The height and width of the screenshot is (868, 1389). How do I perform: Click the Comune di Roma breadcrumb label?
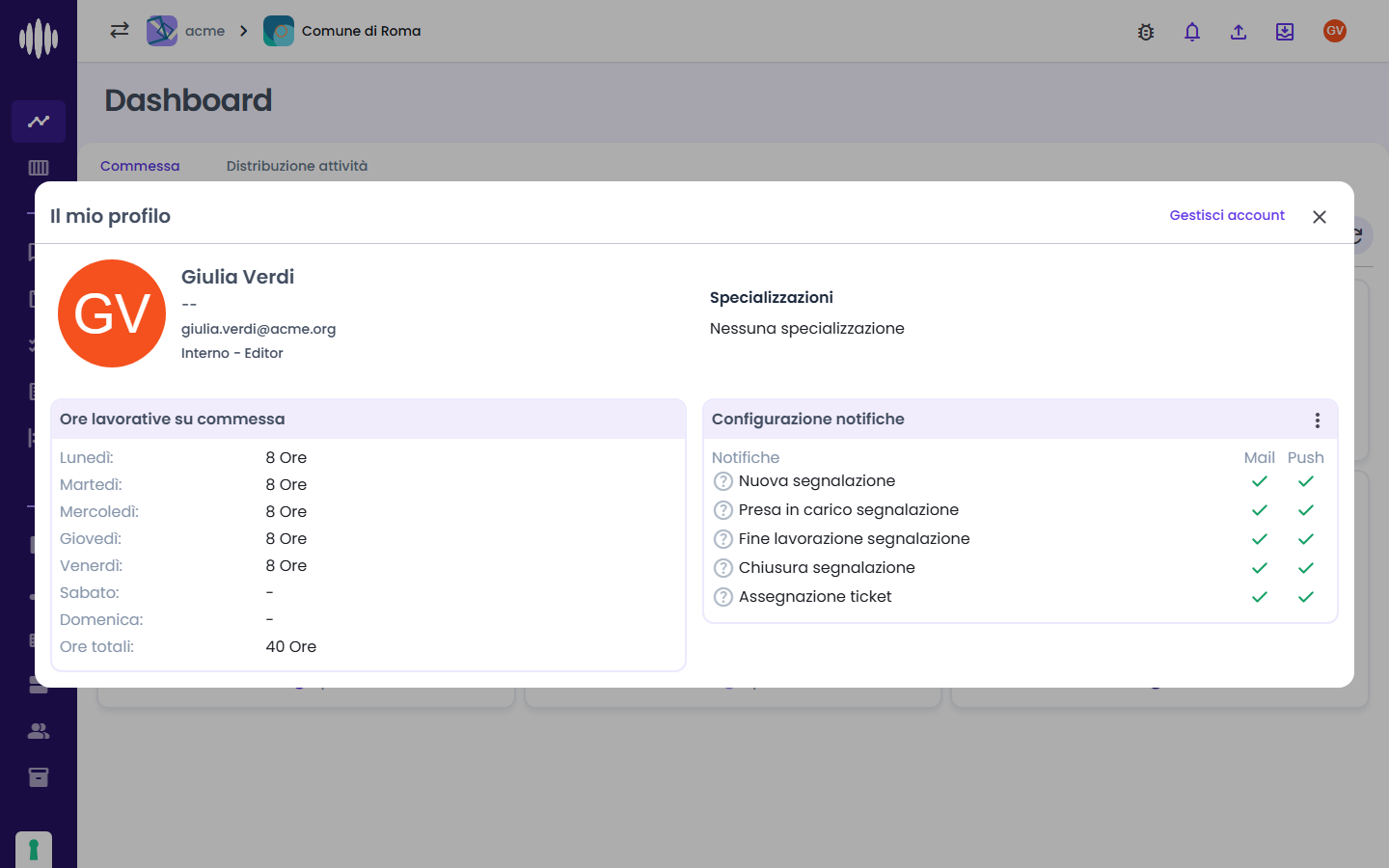click(x=362, y=31)
